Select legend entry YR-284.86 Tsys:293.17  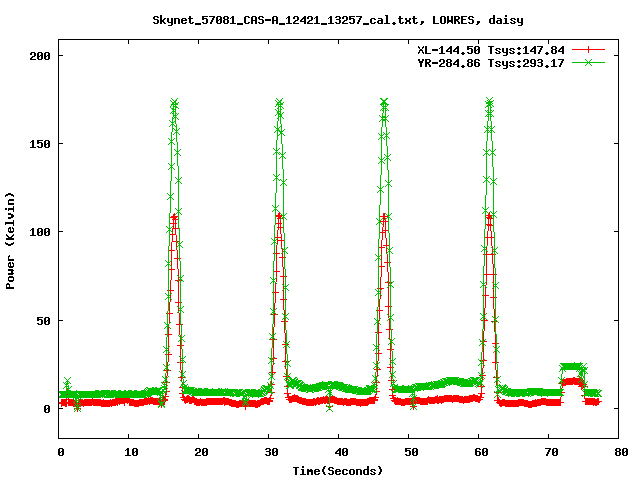pyautogui.click(x=491, y=63)
